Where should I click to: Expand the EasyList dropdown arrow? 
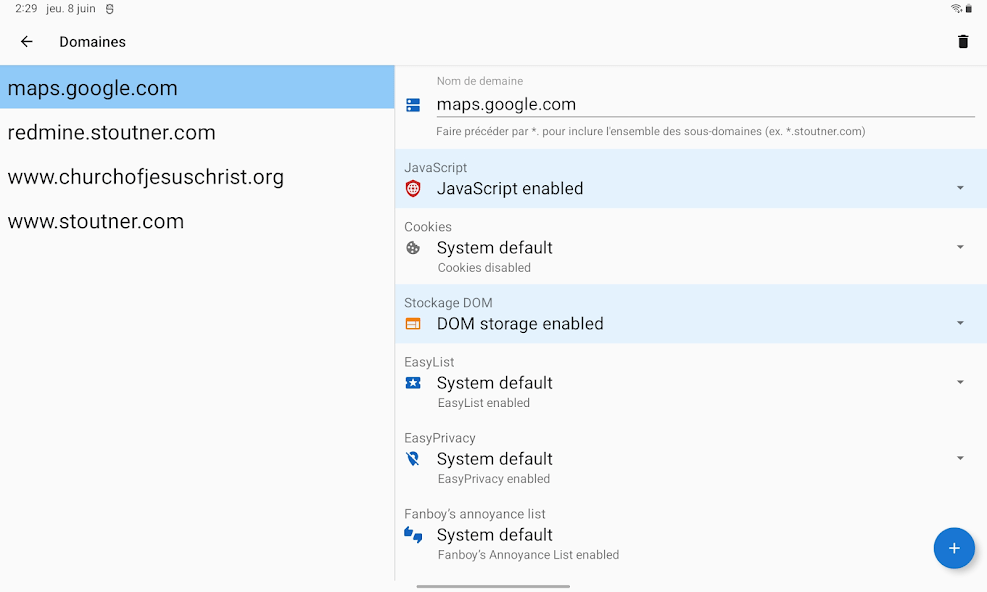coord(960,382)
